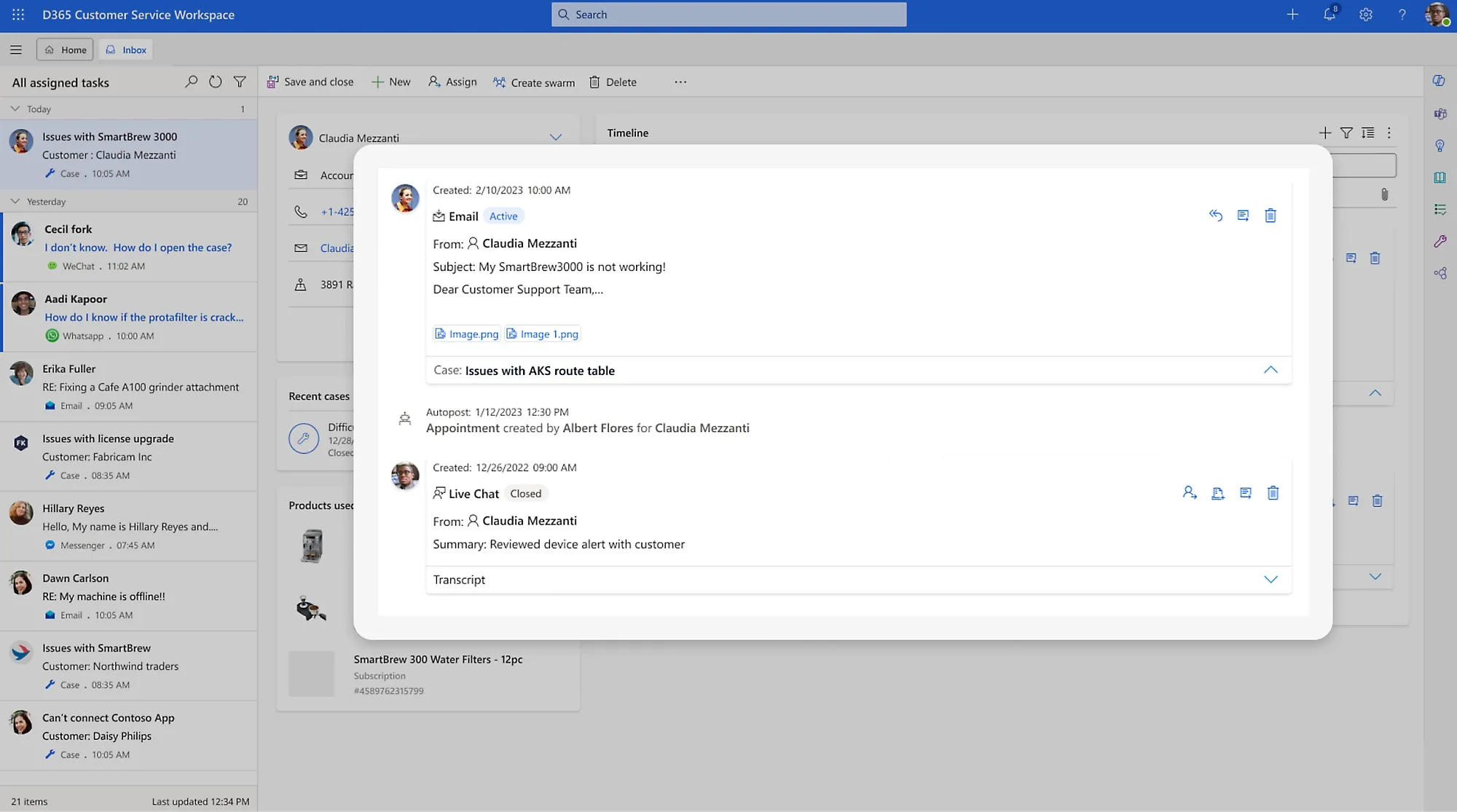Refresh the All assigned tasks list
This screenshot has height=812, width=1457.
215,82
